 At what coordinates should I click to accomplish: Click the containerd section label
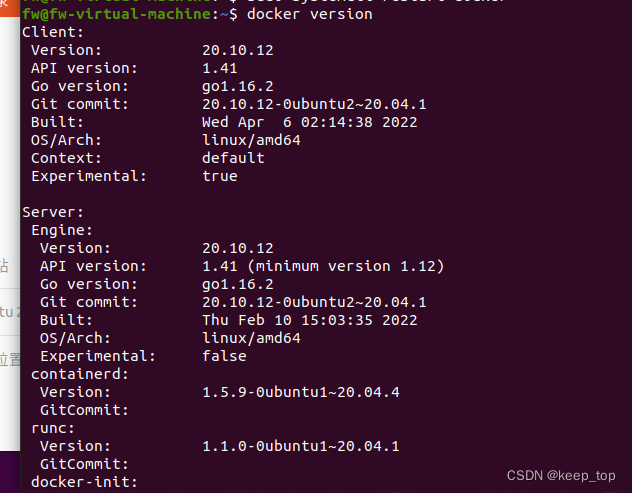coord(80,374)
